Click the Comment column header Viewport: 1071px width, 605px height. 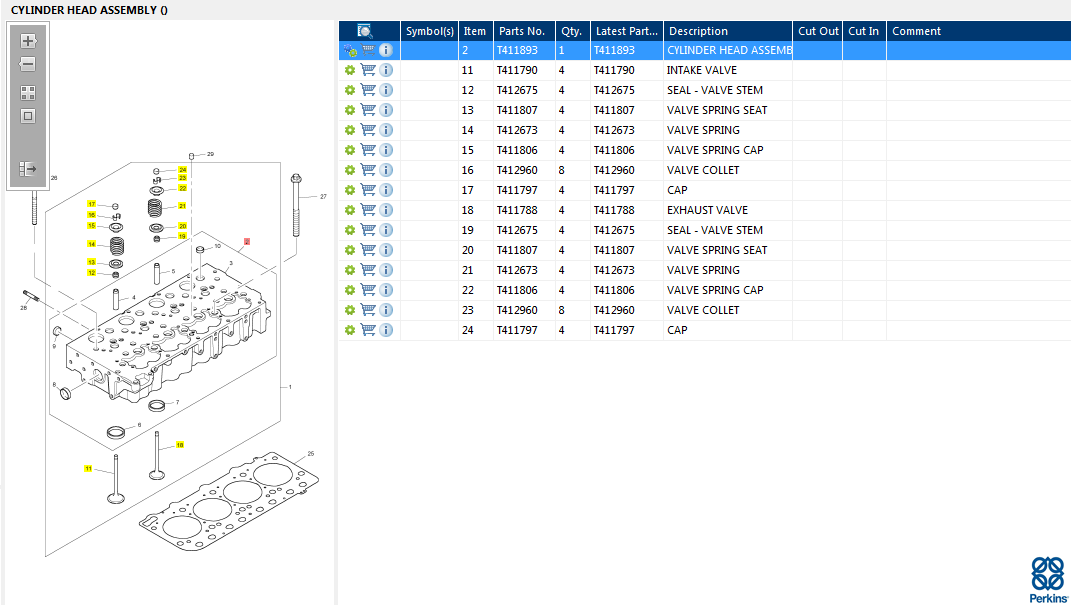coord(979,31)
